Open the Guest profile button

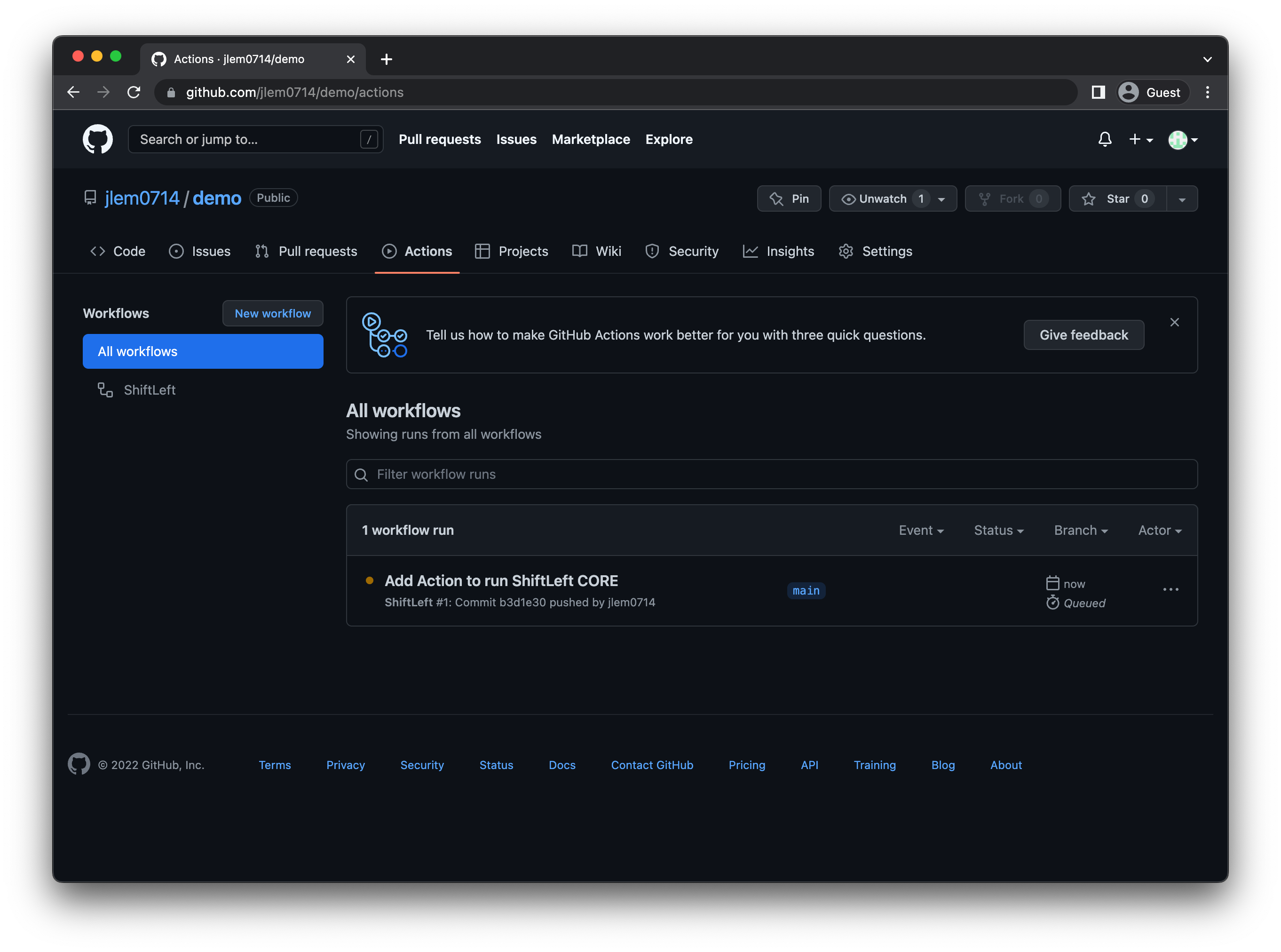click(1153, 92)
